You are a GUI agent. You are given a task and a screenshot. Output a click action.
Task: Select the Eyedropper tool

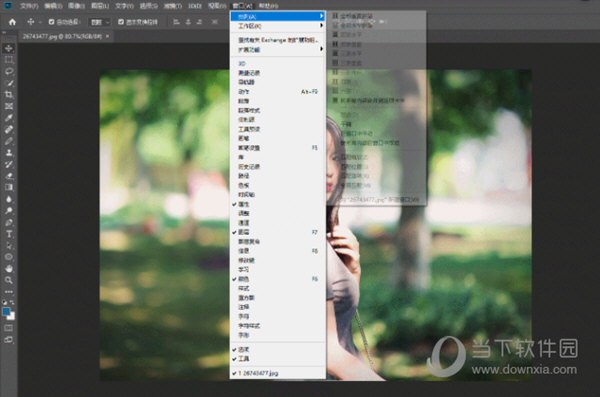point(9,118)
